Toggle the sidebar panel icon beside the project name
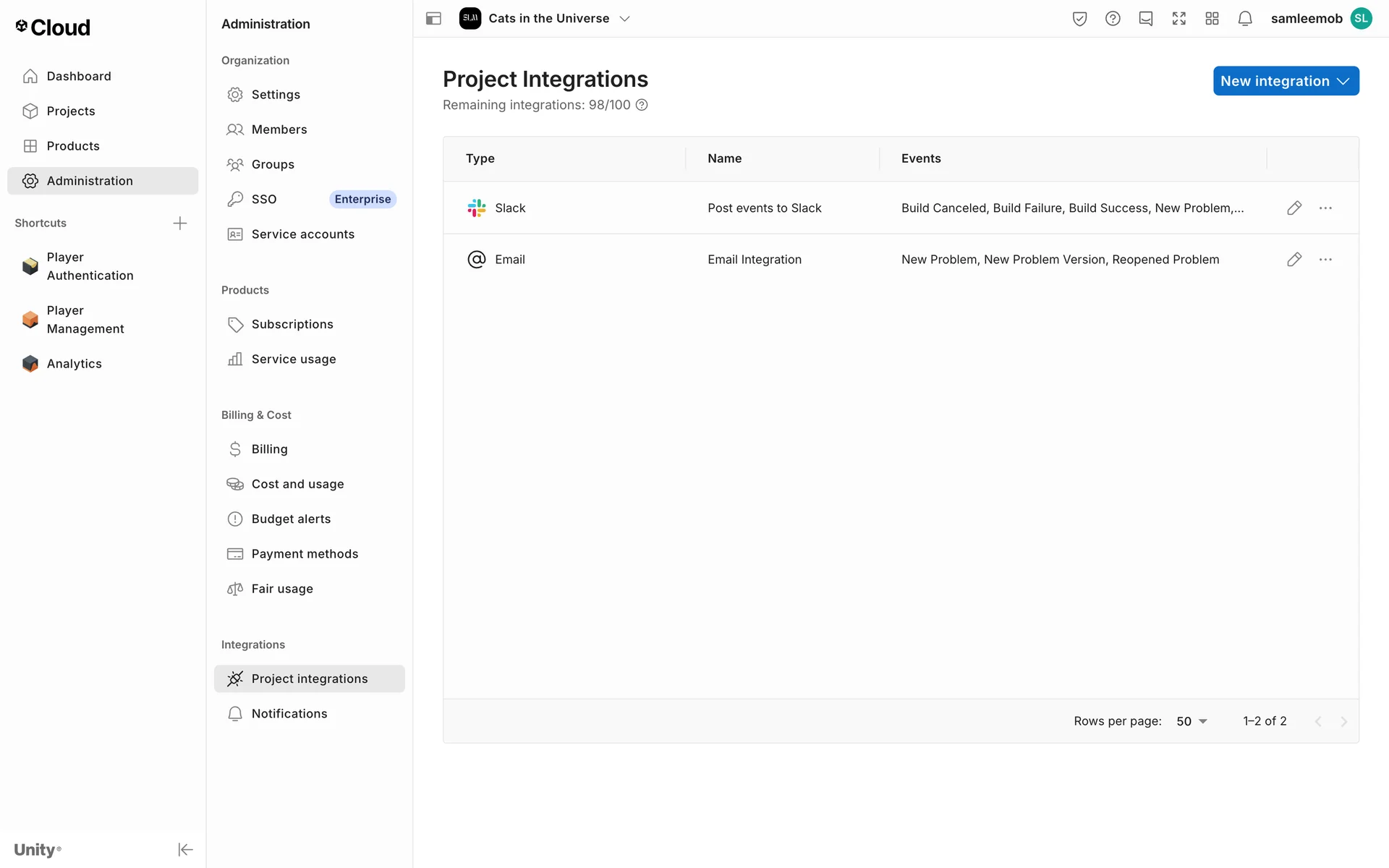This screenshot has height=868, width=1389. [433, 19]
